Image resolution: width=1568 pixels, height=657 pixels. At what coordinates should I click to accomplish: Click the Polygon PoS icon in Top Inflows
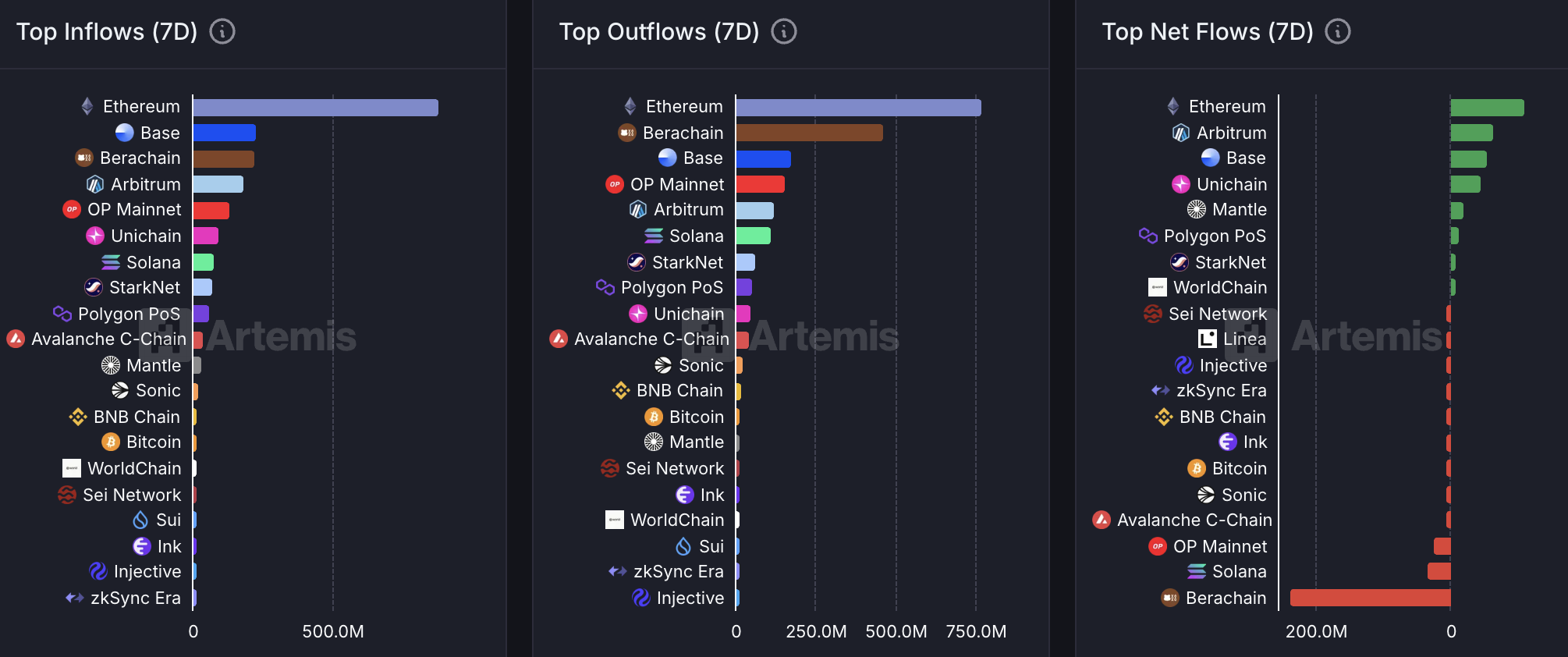pyautogui.click(x=62, y=314)
